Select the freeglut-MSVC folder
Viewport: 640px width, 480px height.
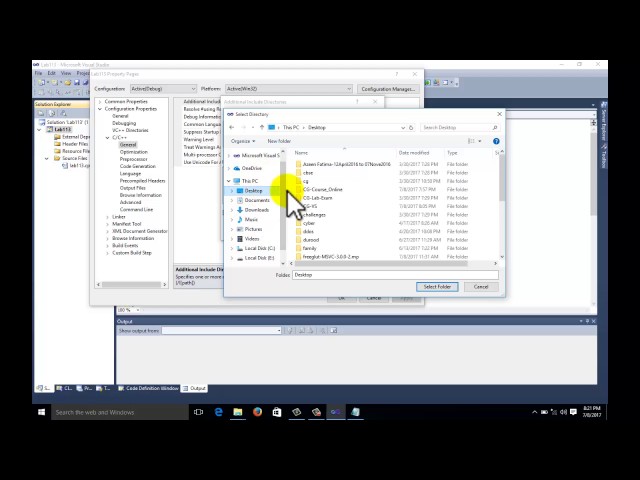coord(331,257)
